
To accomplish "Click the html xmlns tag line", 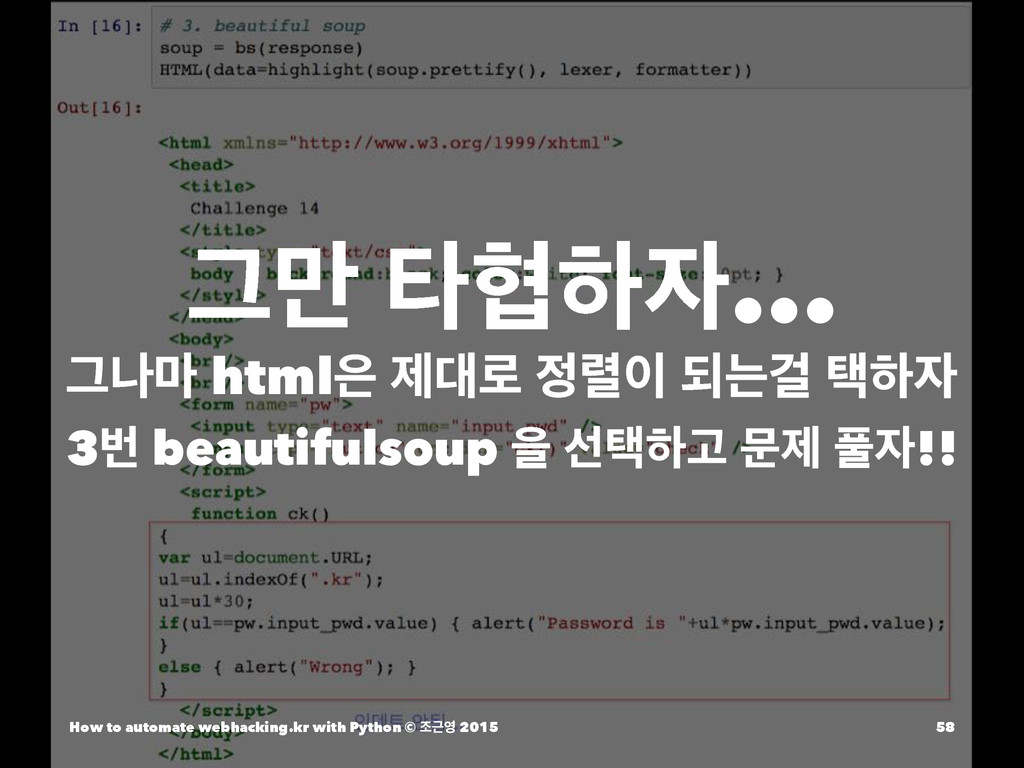I will point(391,143).
